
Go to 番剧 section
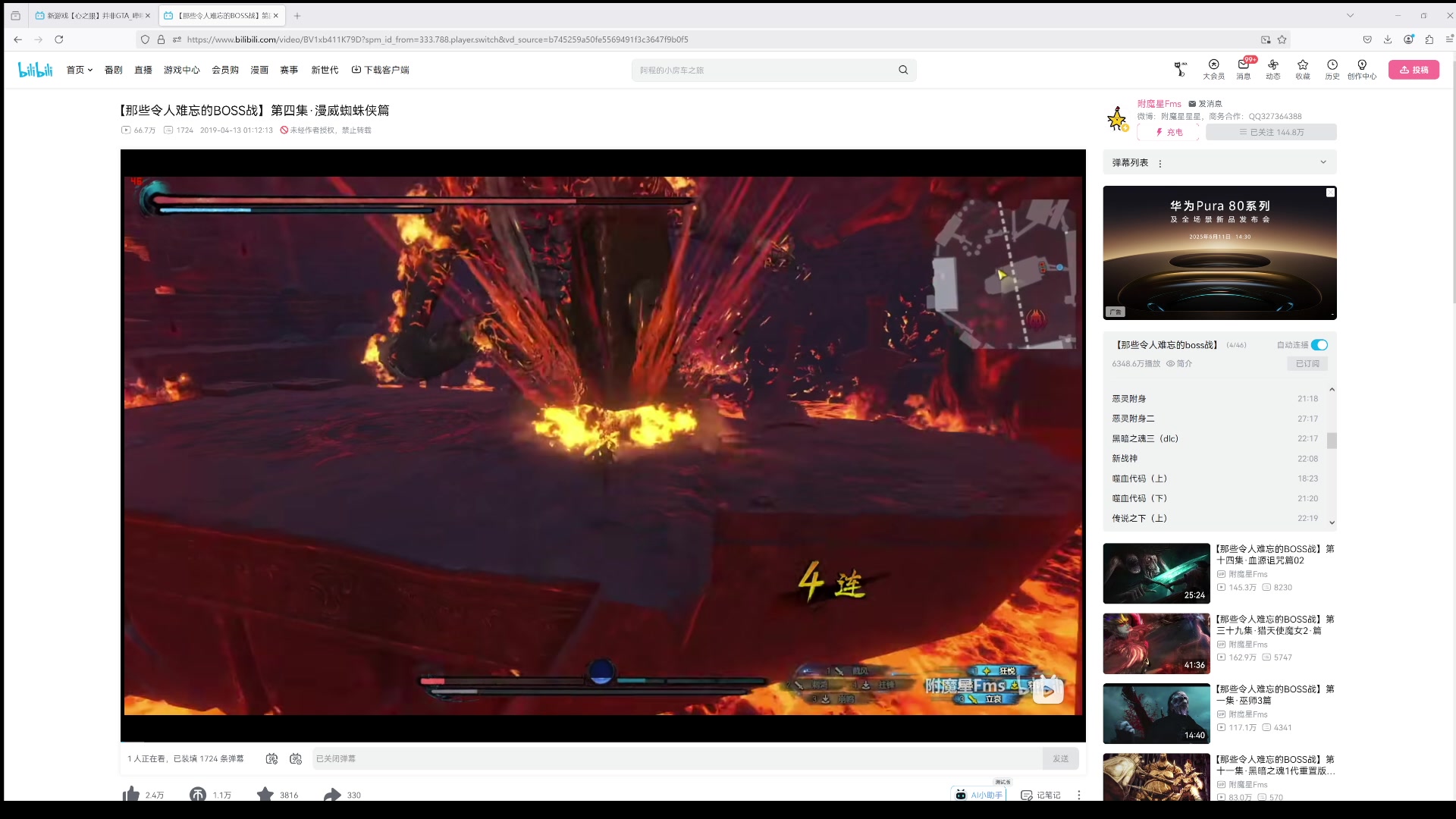pyautogui.click(x=113, y=70)
